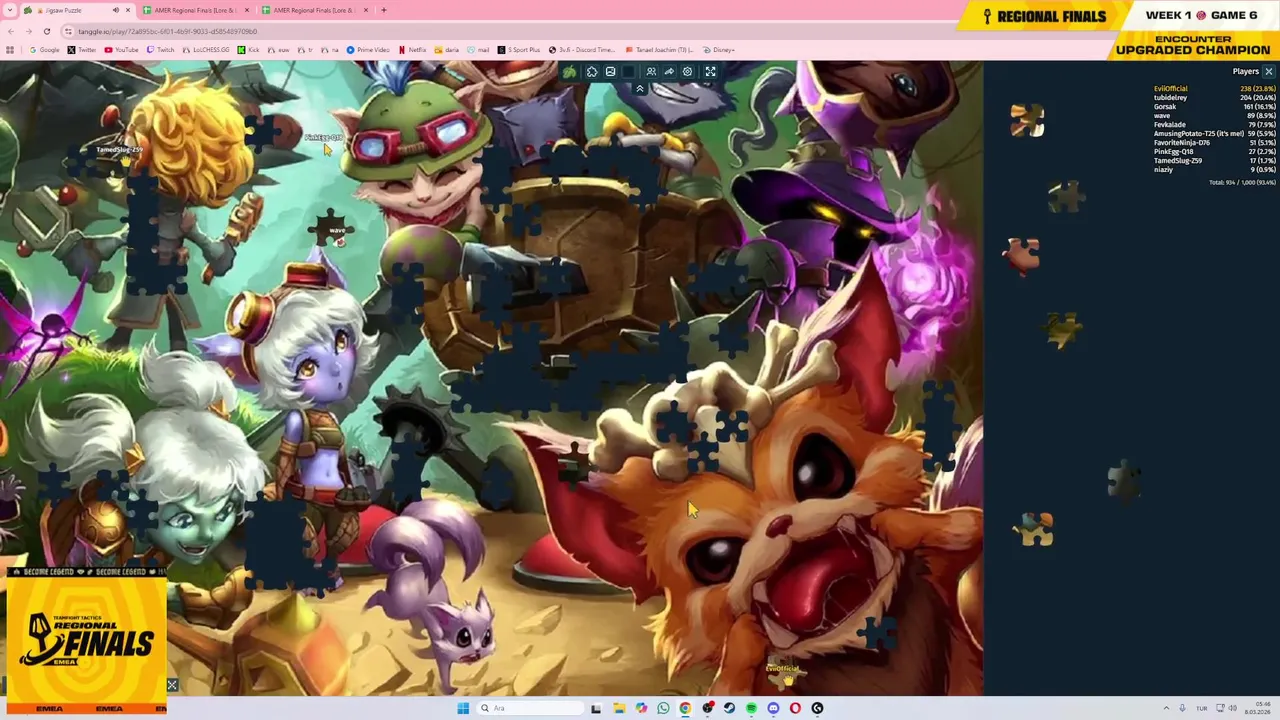Open the LoLCHESS.GG bookmark
The width and height of the screenshot is (1280, 720).
pos(206,50)
